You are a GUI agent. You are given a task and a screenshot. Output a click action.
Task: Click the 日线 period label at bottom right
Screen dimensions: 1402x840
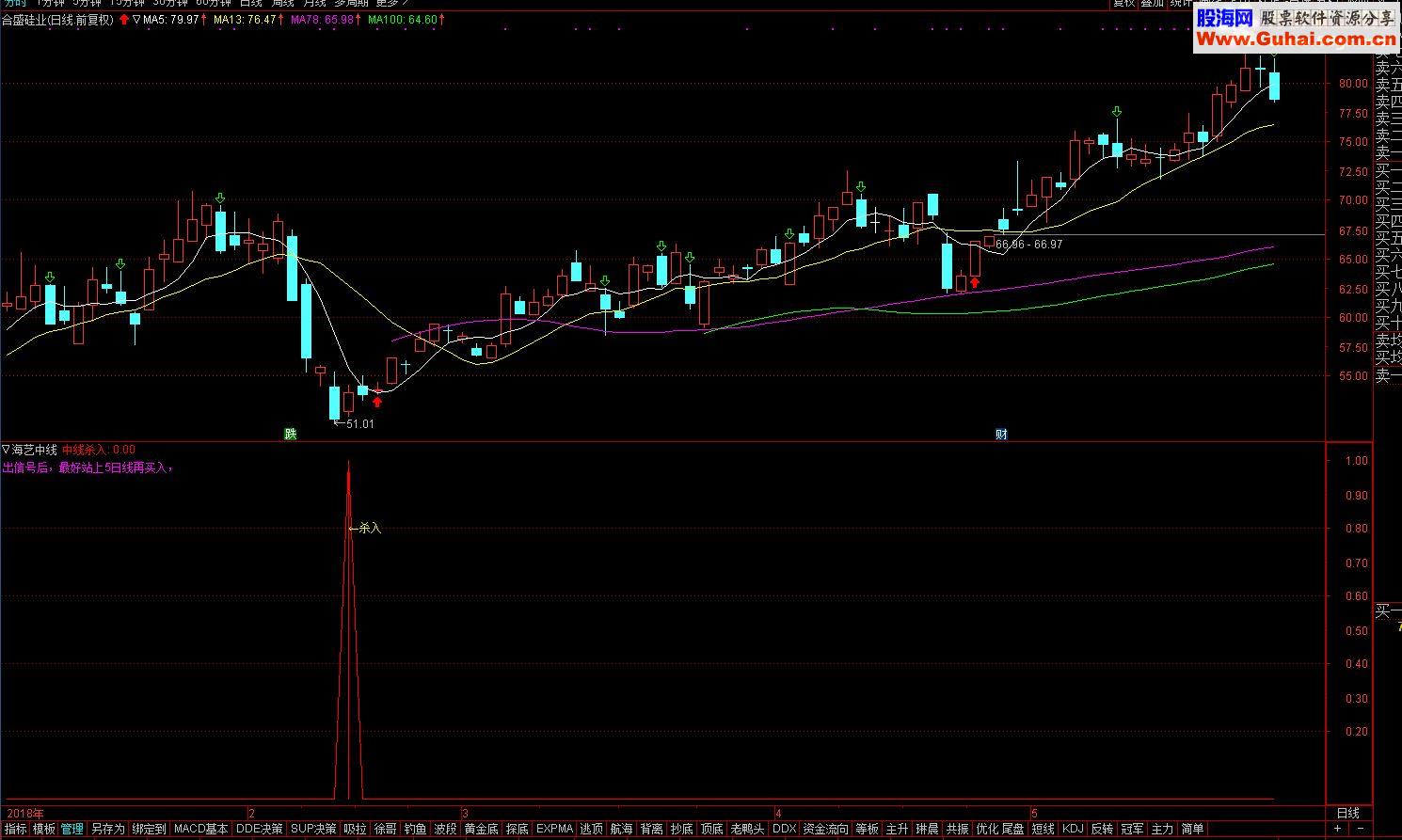pos(1348,813)
